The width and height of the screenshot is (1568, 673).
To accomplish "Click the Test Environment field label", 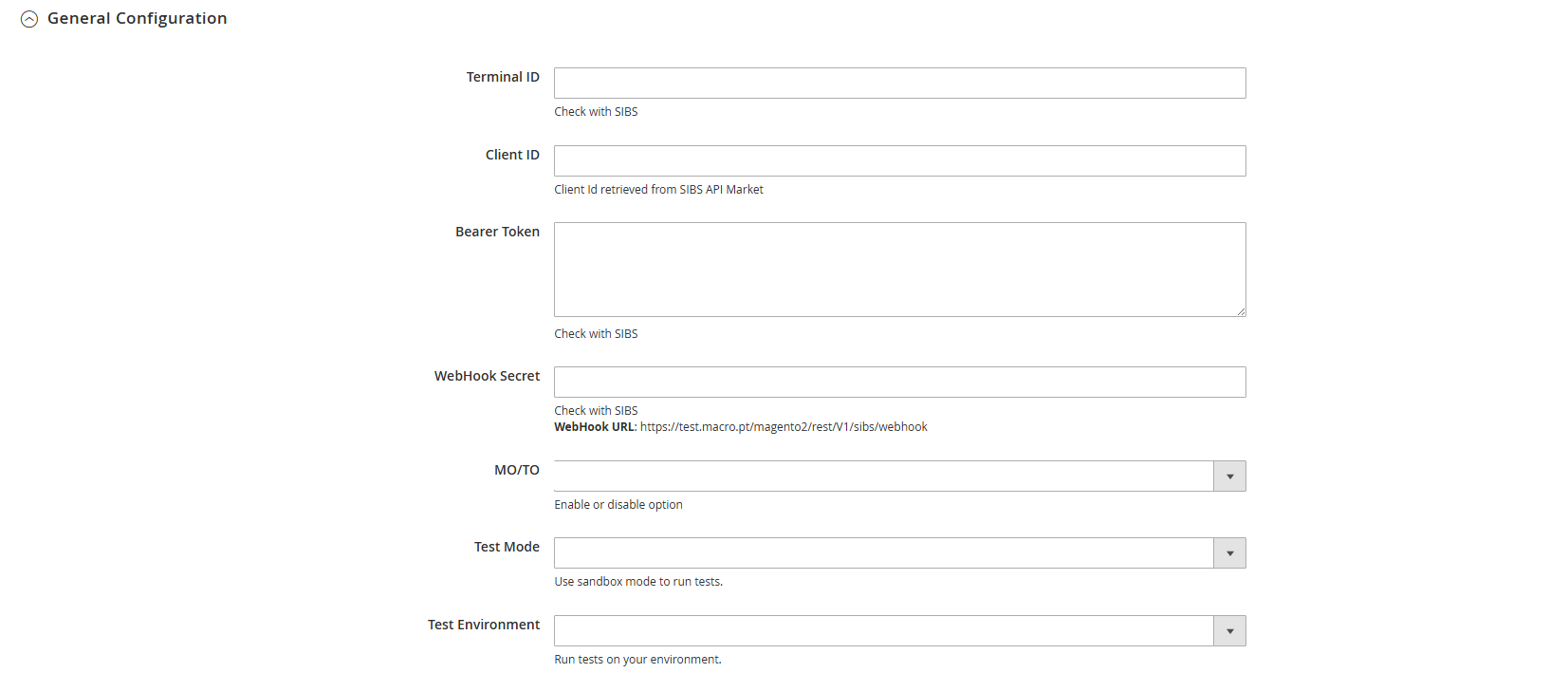I will coord(484,626).
